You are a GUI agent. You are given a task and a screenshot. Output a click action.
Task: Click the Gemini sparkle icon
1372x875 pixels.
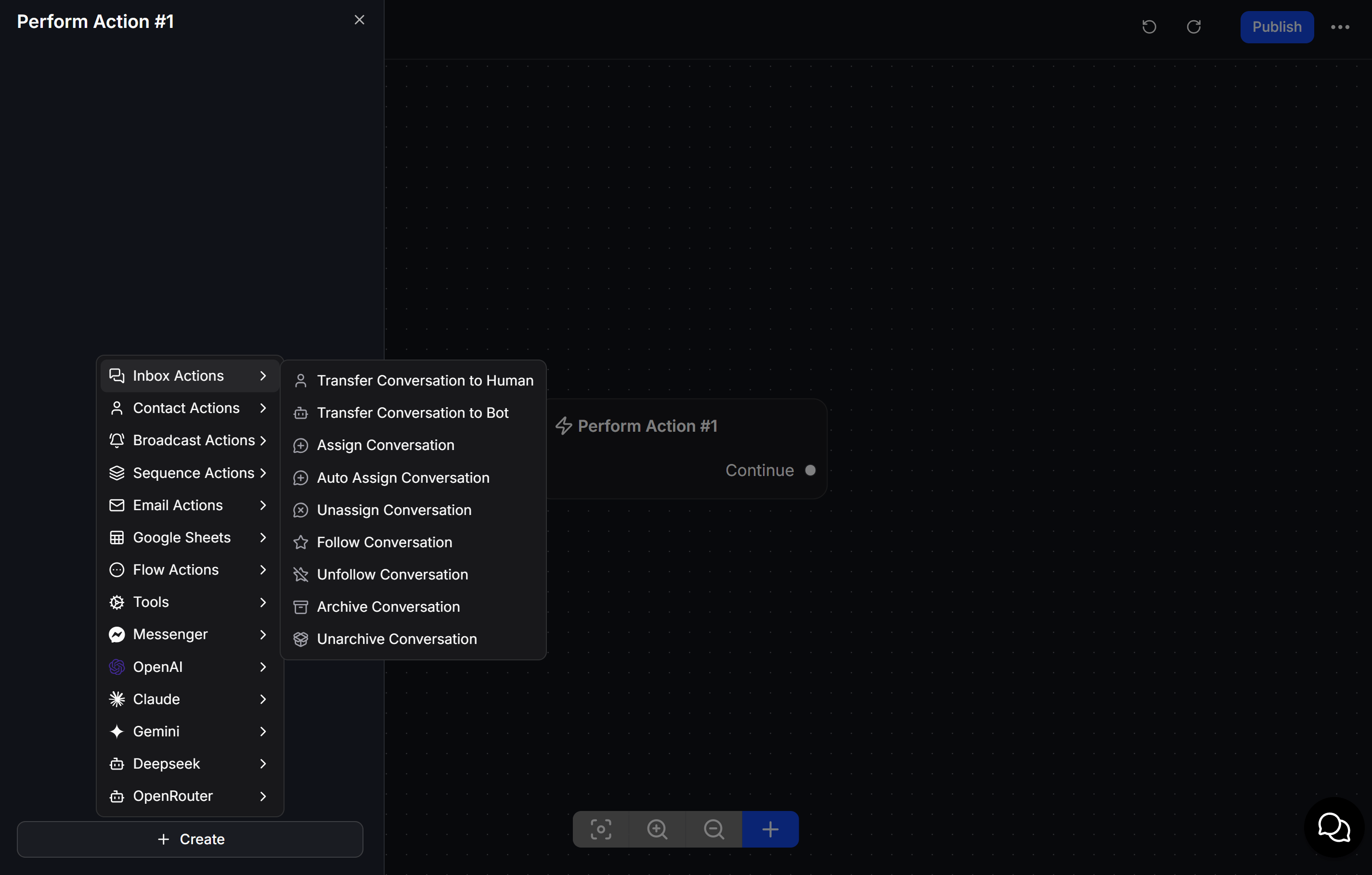tap(117, 732)
